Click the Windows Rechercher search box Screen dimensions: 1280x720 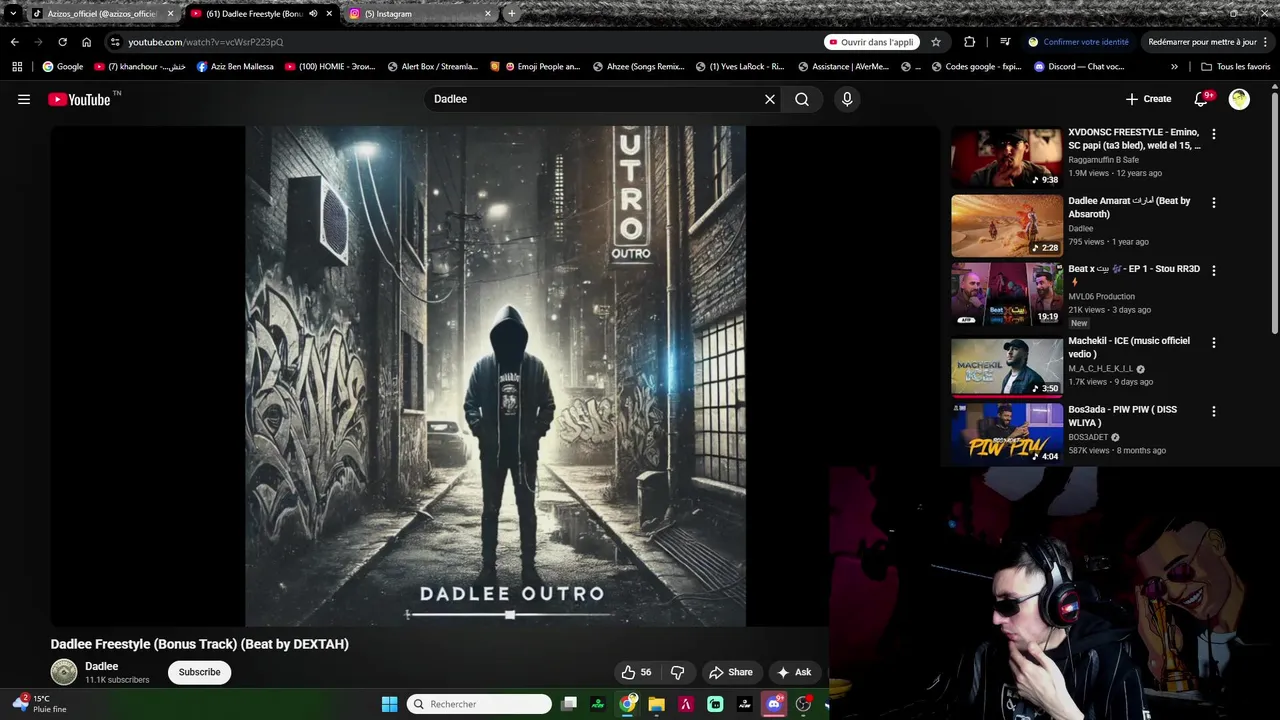click(x=479, y=704)
